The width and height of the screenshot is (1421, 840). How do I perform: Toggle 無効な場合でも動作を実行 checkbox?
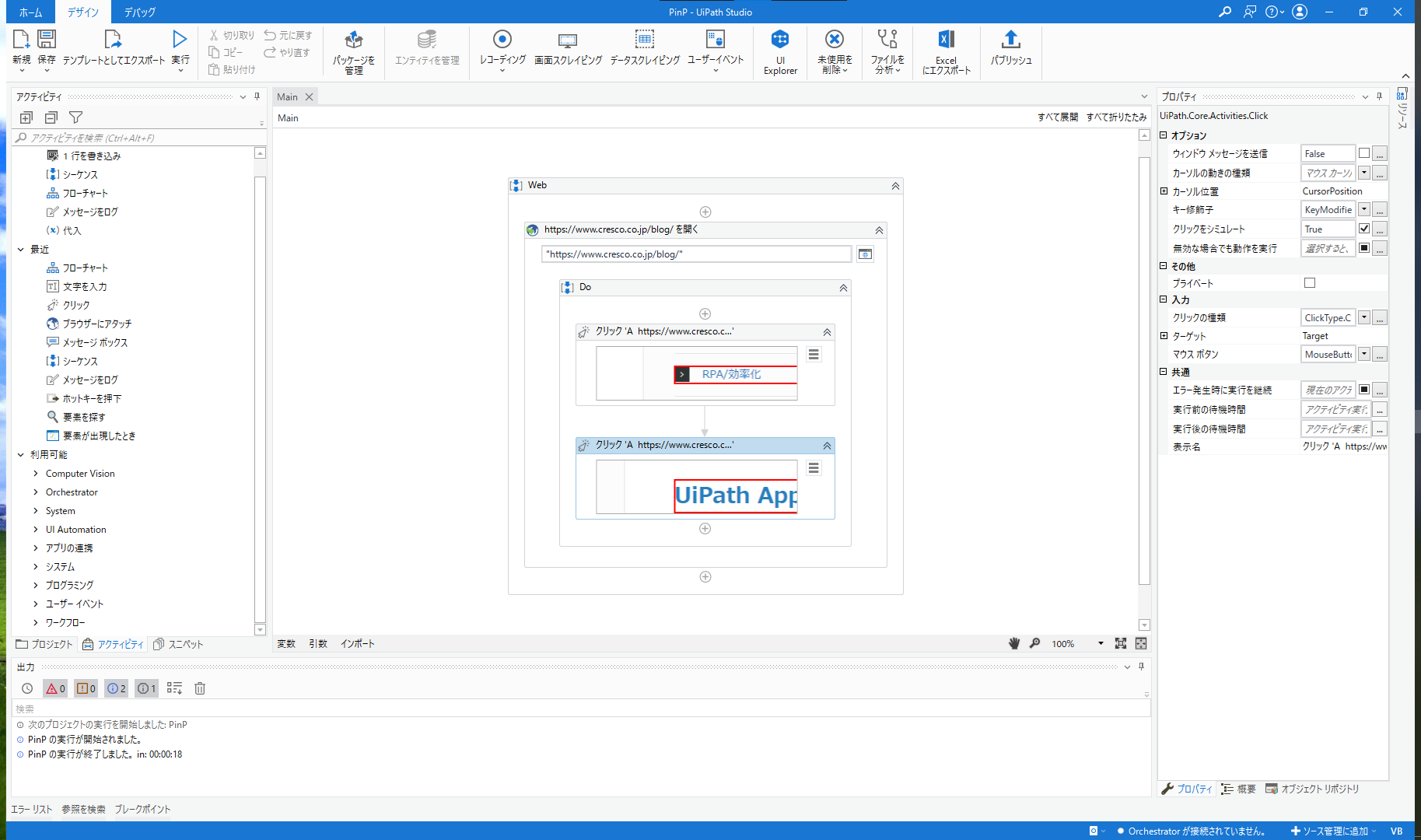pos(1364,248)
